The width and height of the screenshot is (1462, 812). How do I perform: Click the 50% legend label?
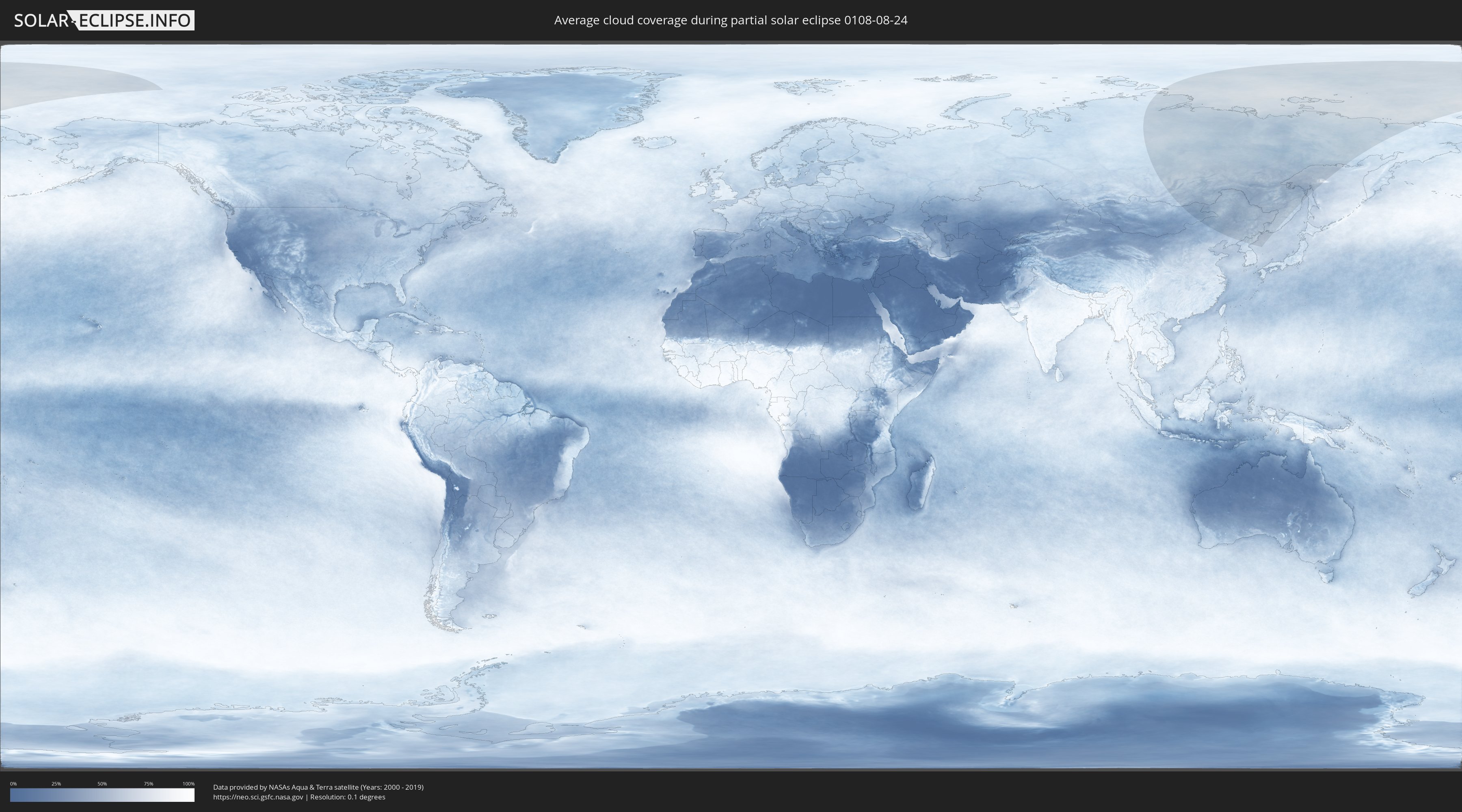(x=102, y=784)
